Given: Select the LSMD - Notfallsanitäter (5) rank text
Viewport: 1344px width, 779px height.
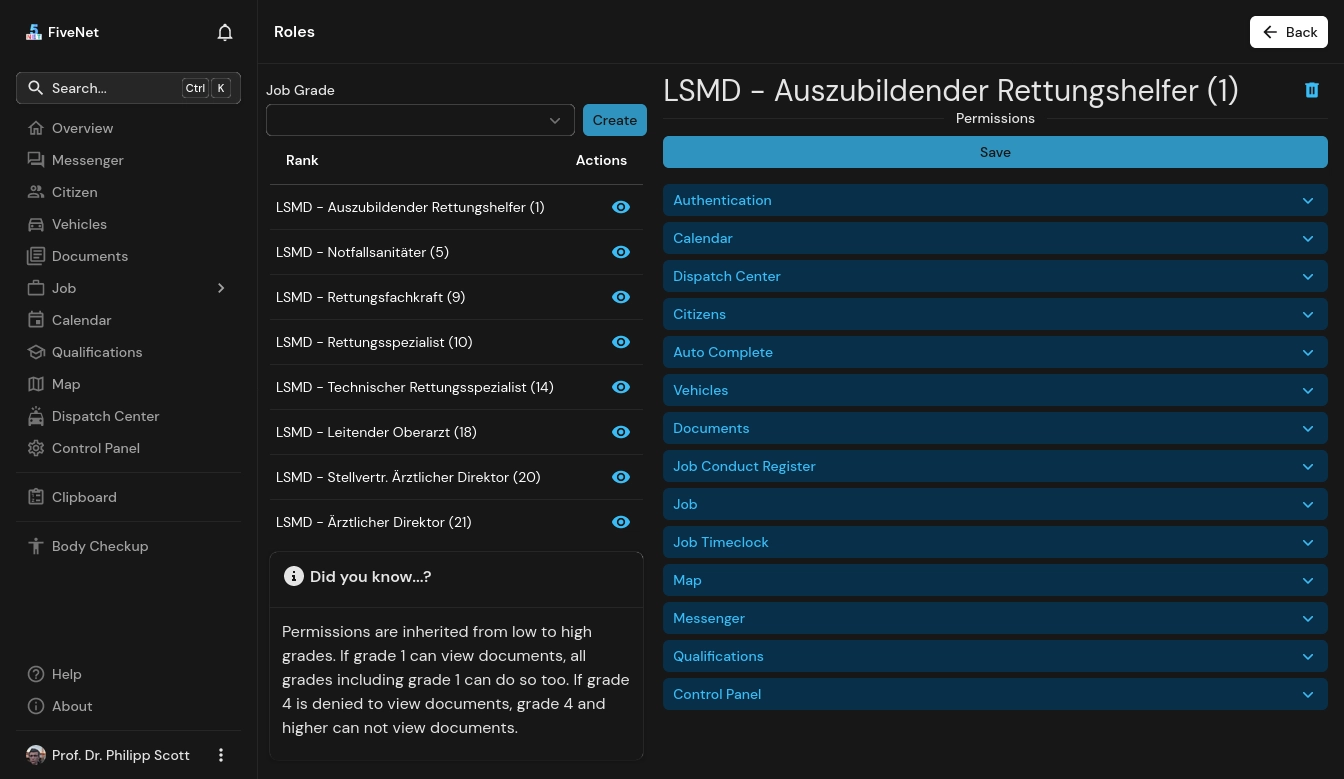Looking at the screenshot, I should pyautogui.click(x=362, y=252).
